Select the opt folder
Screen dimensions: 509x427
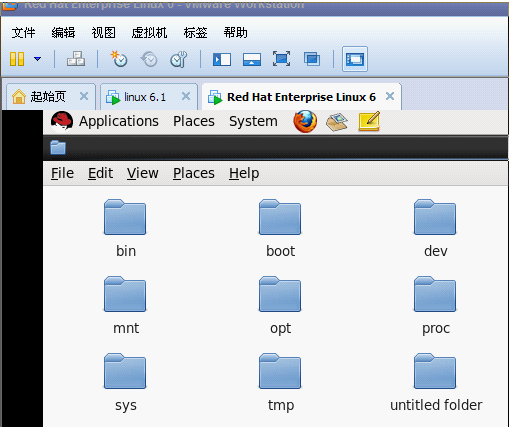point(280,294)
